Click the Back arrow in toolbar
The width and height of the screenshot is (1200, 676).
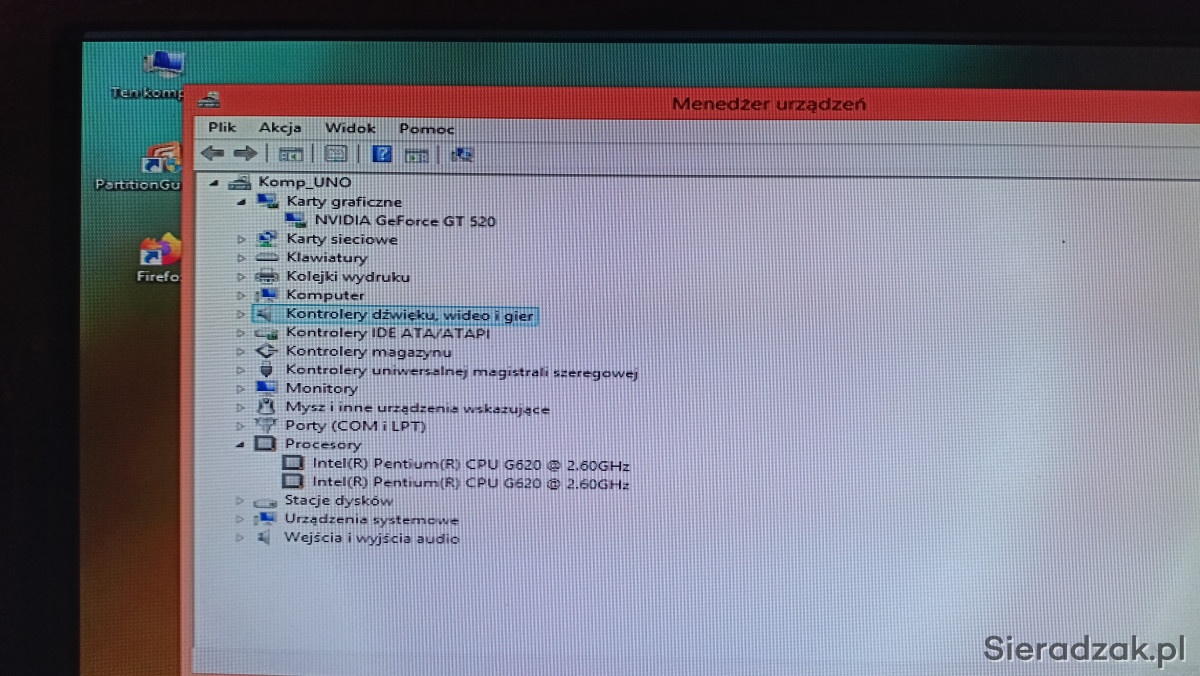click(212, 154)
